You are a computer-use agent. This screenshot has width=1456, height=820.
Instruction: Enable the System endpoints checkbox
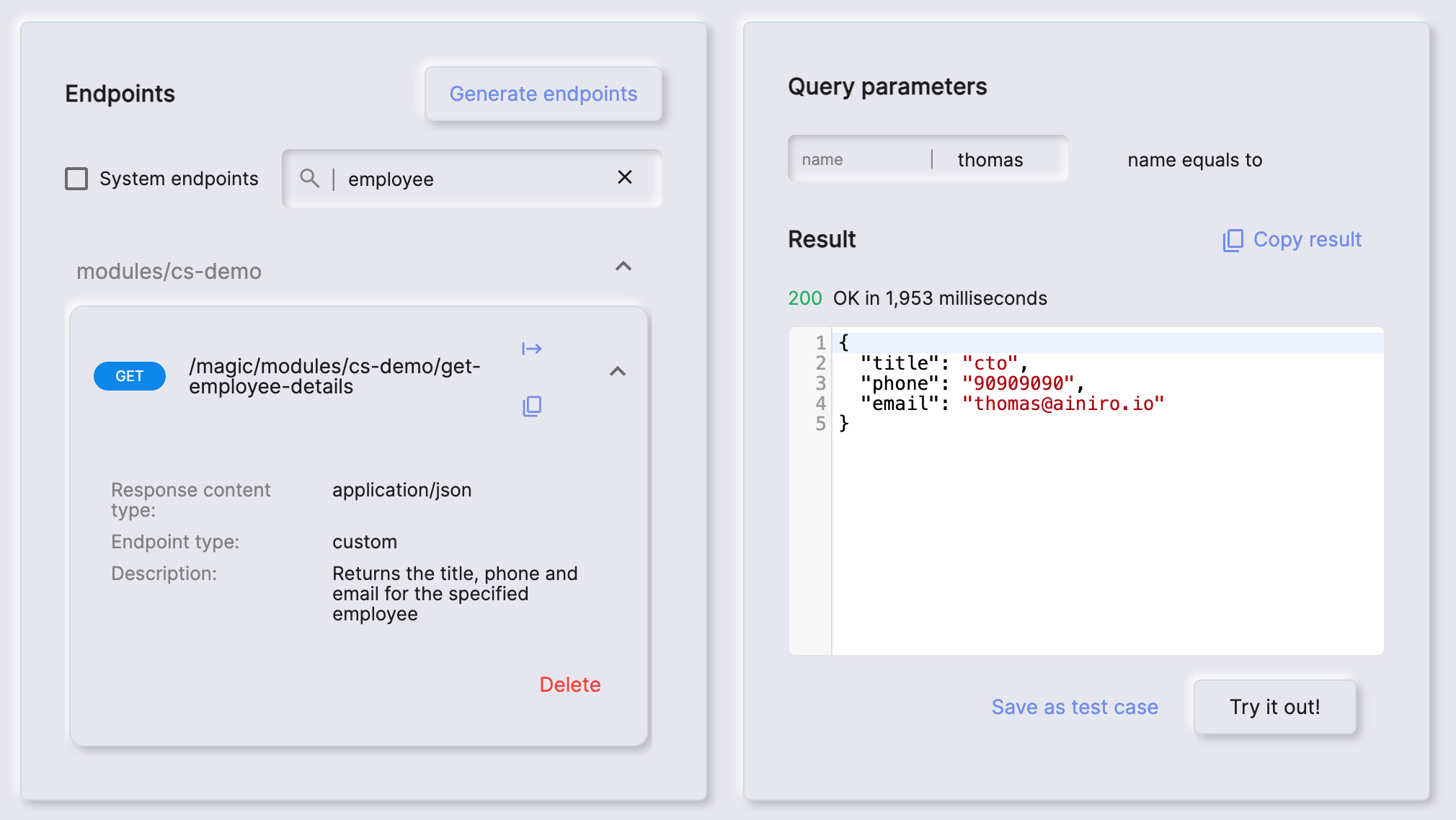pyautogui.click(x=76, y=178)
